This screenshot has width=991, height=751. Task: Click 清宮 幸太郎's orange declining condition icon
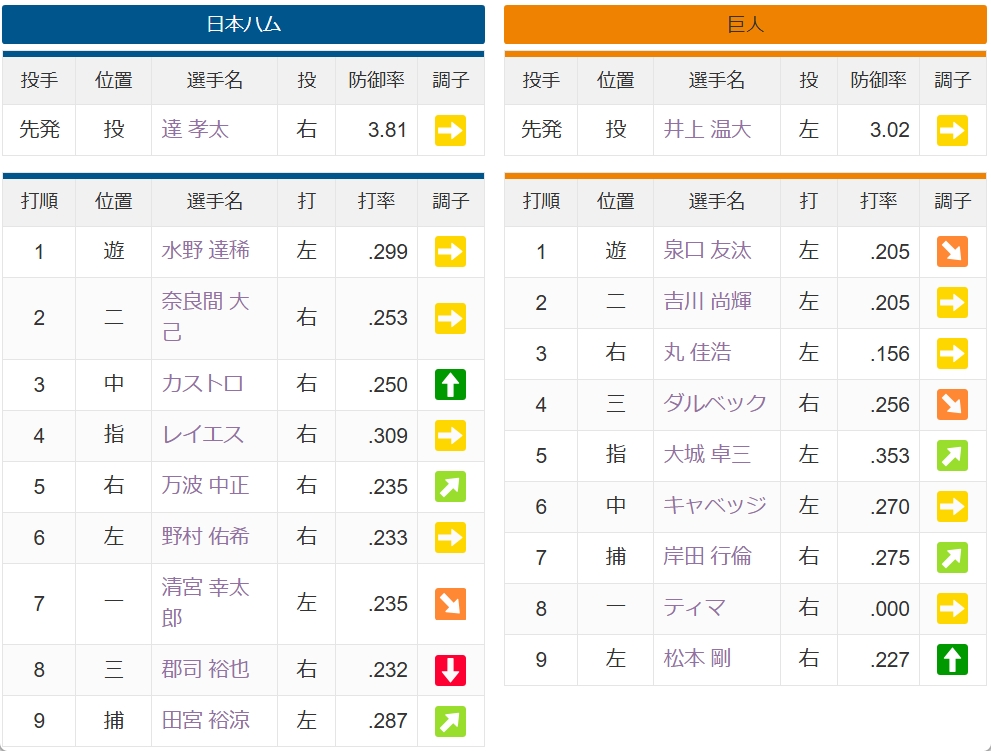click(450, 604)
